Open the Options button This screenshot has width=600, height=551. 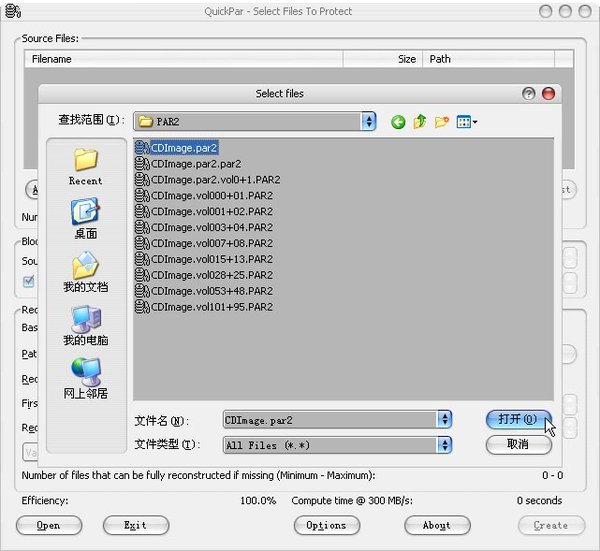click(x=327, y=525)
